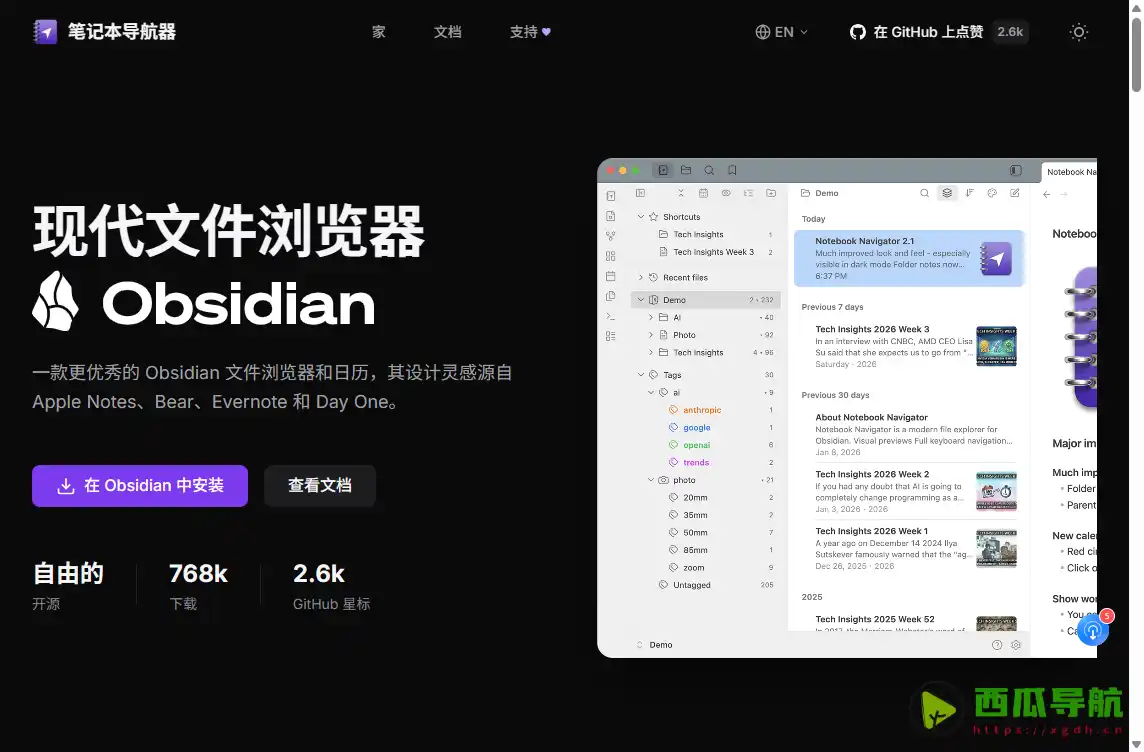Click the 查看文档 view docs button
The height and width of the screenshot is (752, 1144).
[320, 486]
